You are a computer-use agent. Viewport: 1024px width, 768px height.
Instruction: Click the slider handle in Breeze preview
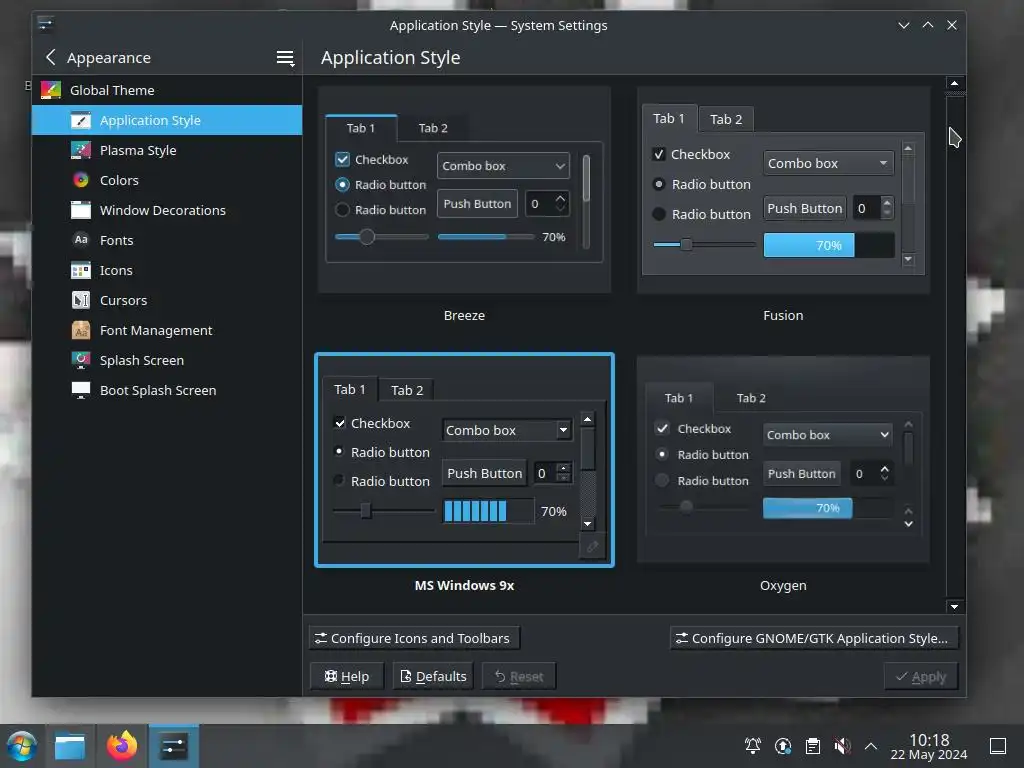(367, 236)
